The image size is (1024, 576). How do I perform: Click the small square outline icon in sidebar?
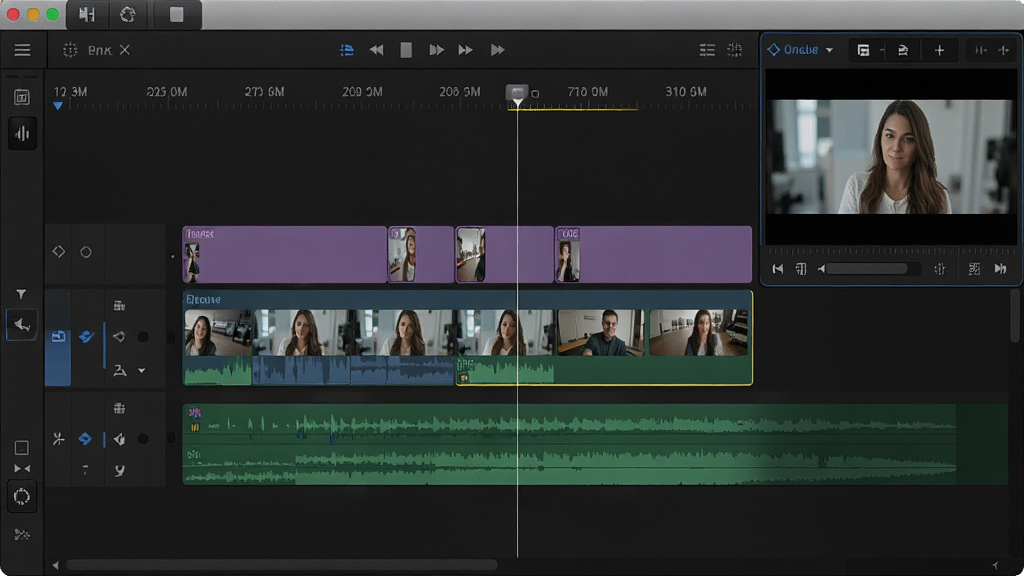[x=22, y=447]
